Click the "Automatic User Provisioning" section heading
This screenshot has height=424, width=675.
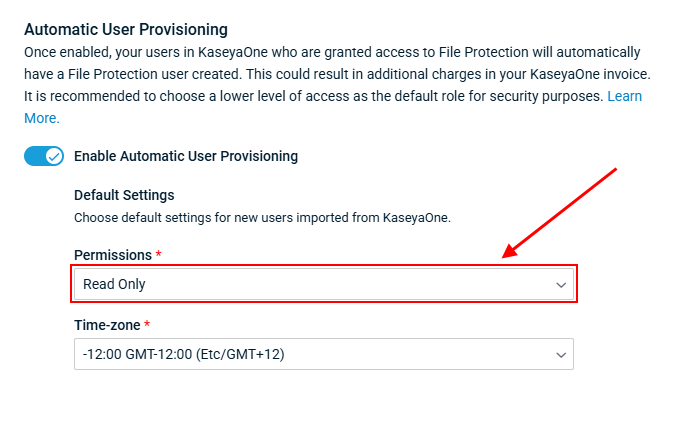126,30
